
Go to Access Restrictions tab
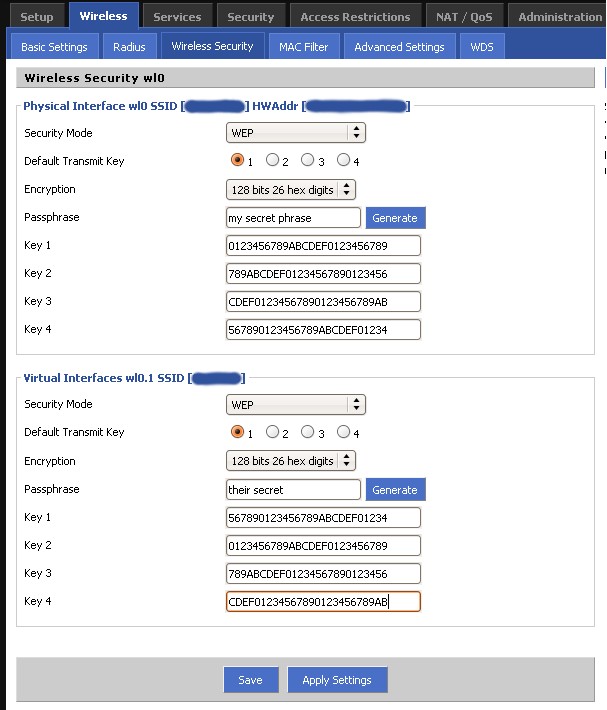pyautogui.click(x=355, y=17)
